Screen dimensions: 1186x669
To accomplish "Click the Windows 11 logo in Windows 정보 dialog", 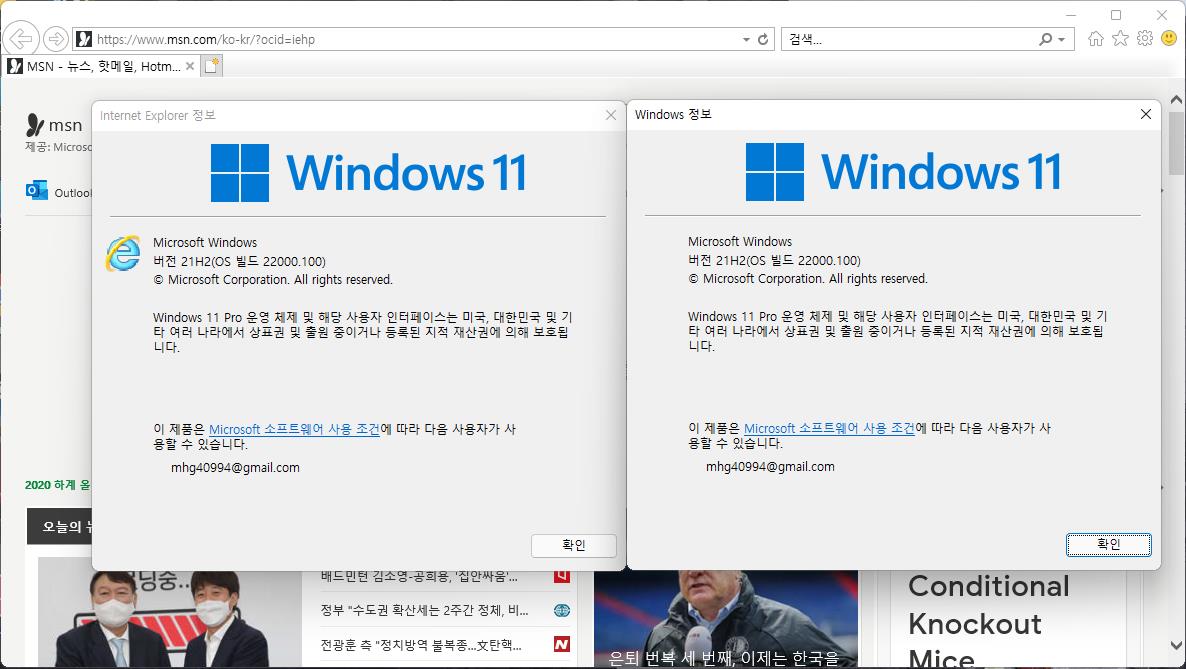I will click(x=903, y=172).
